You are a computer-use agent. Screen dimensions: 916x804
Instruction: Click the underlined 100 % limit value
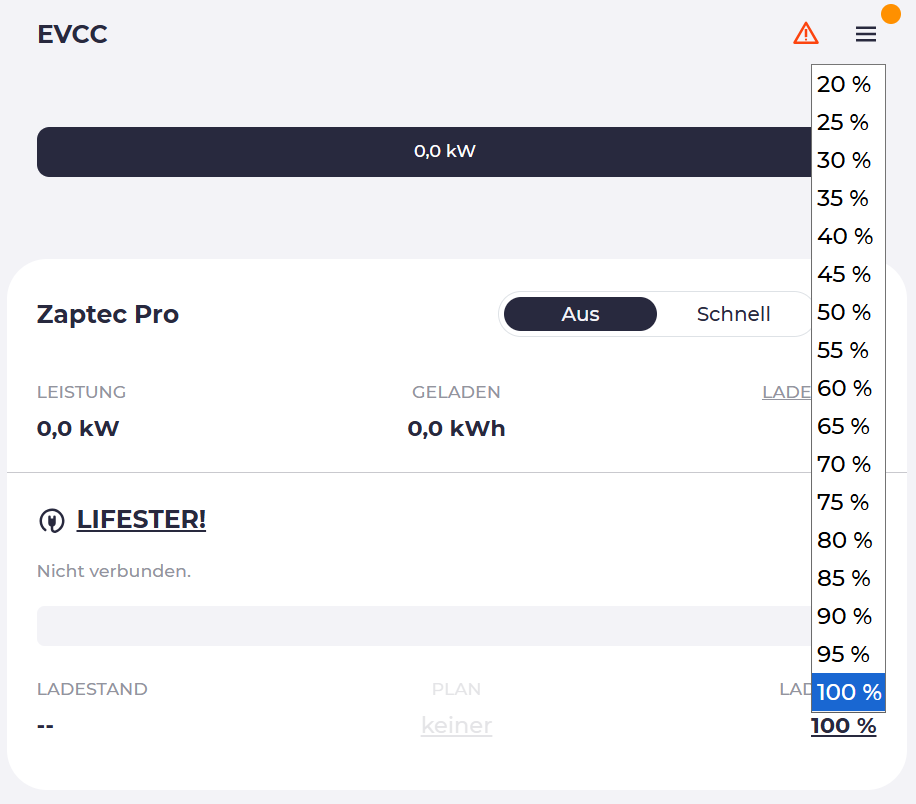tap(843, 726)
